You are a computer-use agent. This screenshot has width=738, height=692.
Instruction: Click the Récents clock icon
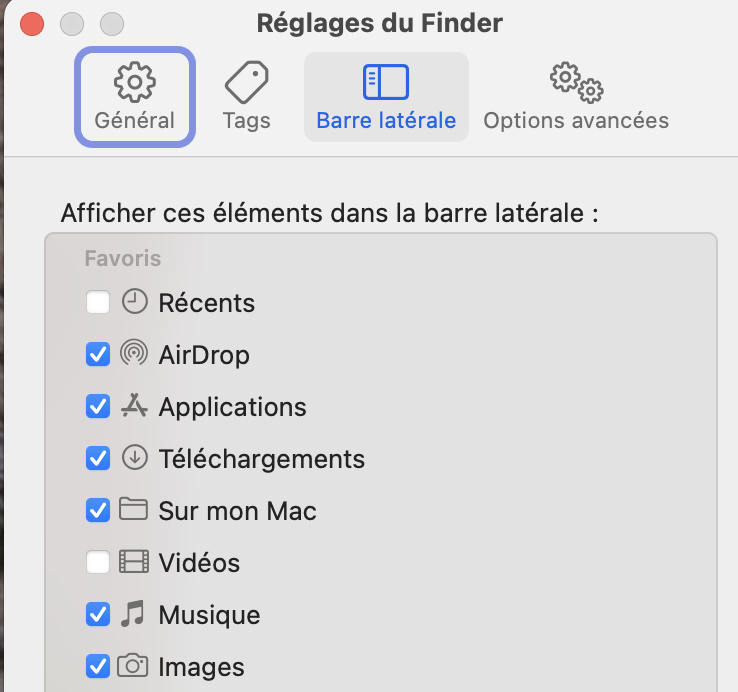point(134,302)
